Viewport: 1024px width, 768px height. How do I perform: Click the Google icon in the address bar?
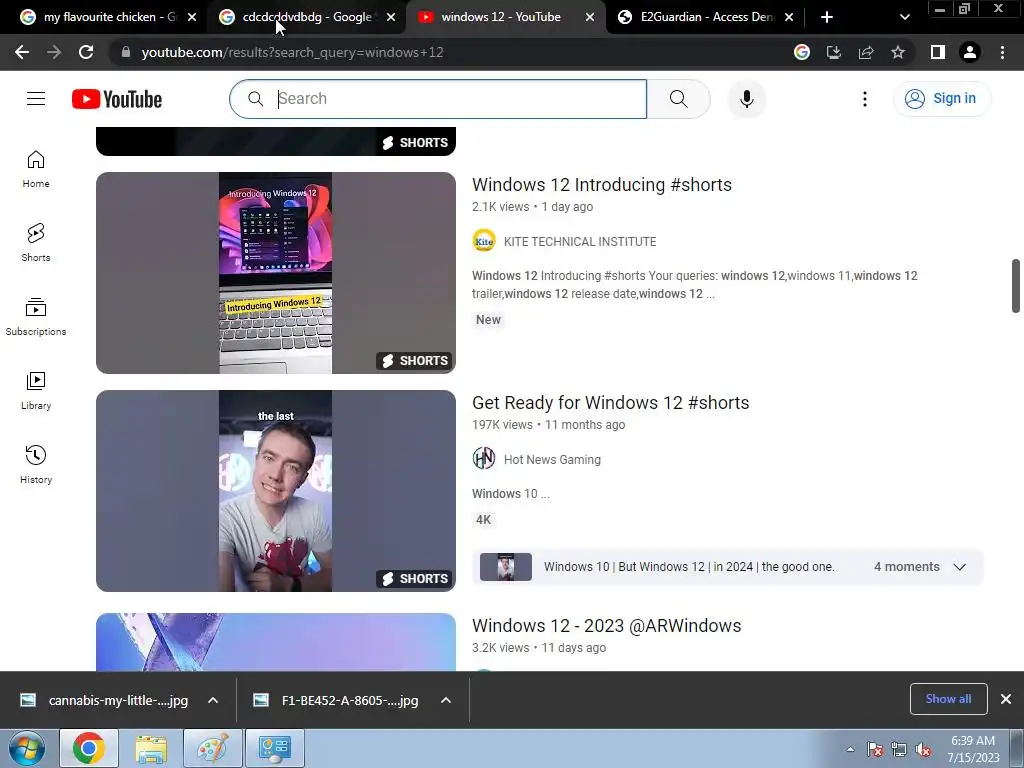pyautogui.click(x=802, y=52)
